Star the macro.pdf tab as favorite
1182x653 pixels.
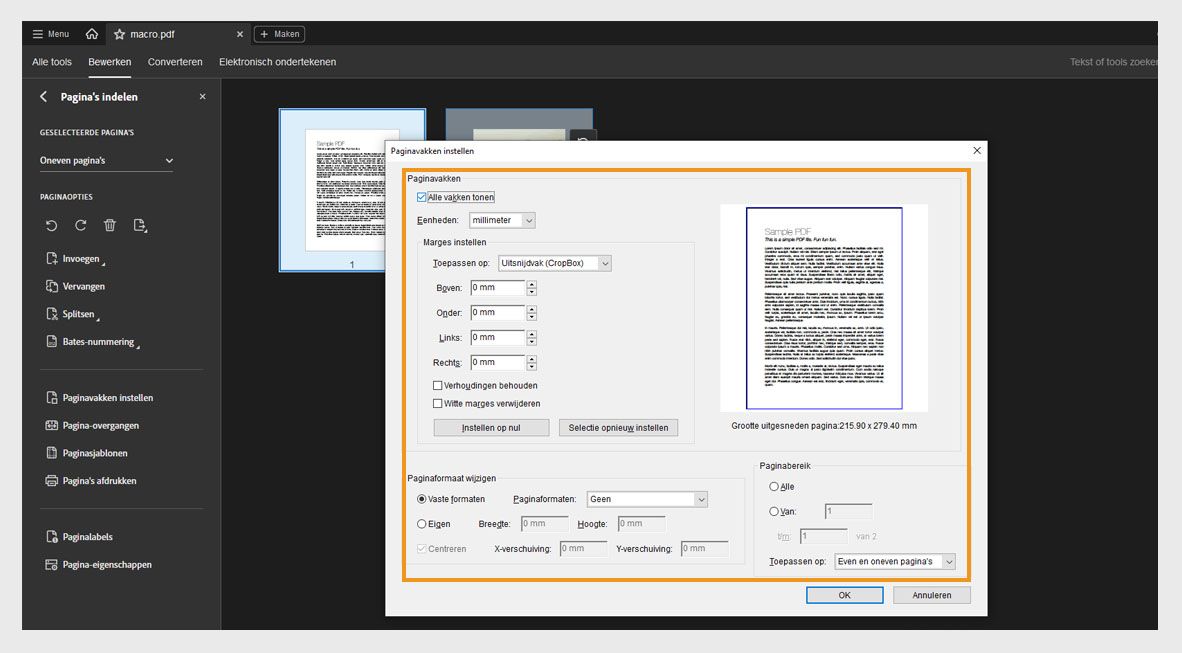pyautogui.click(x=119, y=34)
